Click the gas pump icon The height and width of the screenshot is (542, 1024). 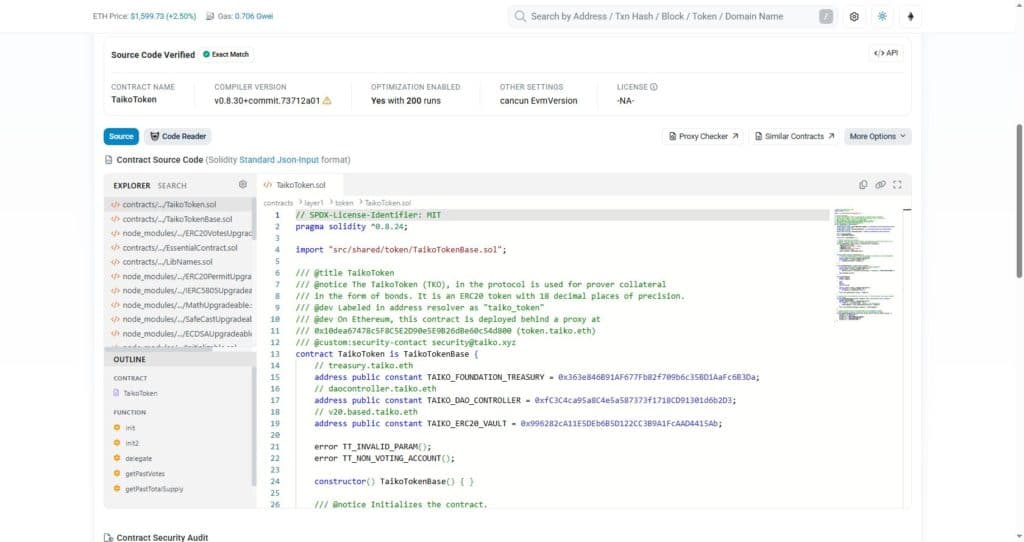(x=210, y=16)
